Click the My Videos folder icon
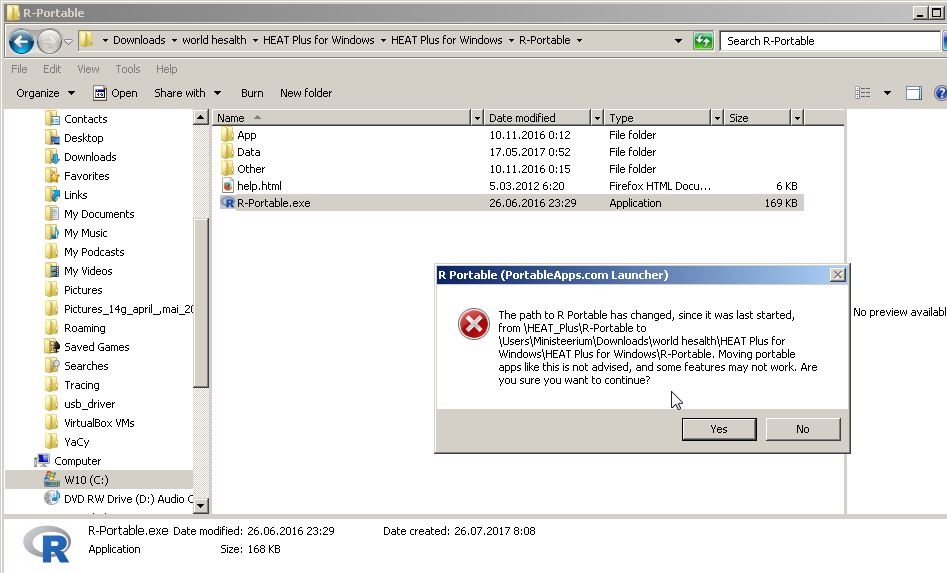This screenshot has height=573, width=947. [x=53, y=270]
